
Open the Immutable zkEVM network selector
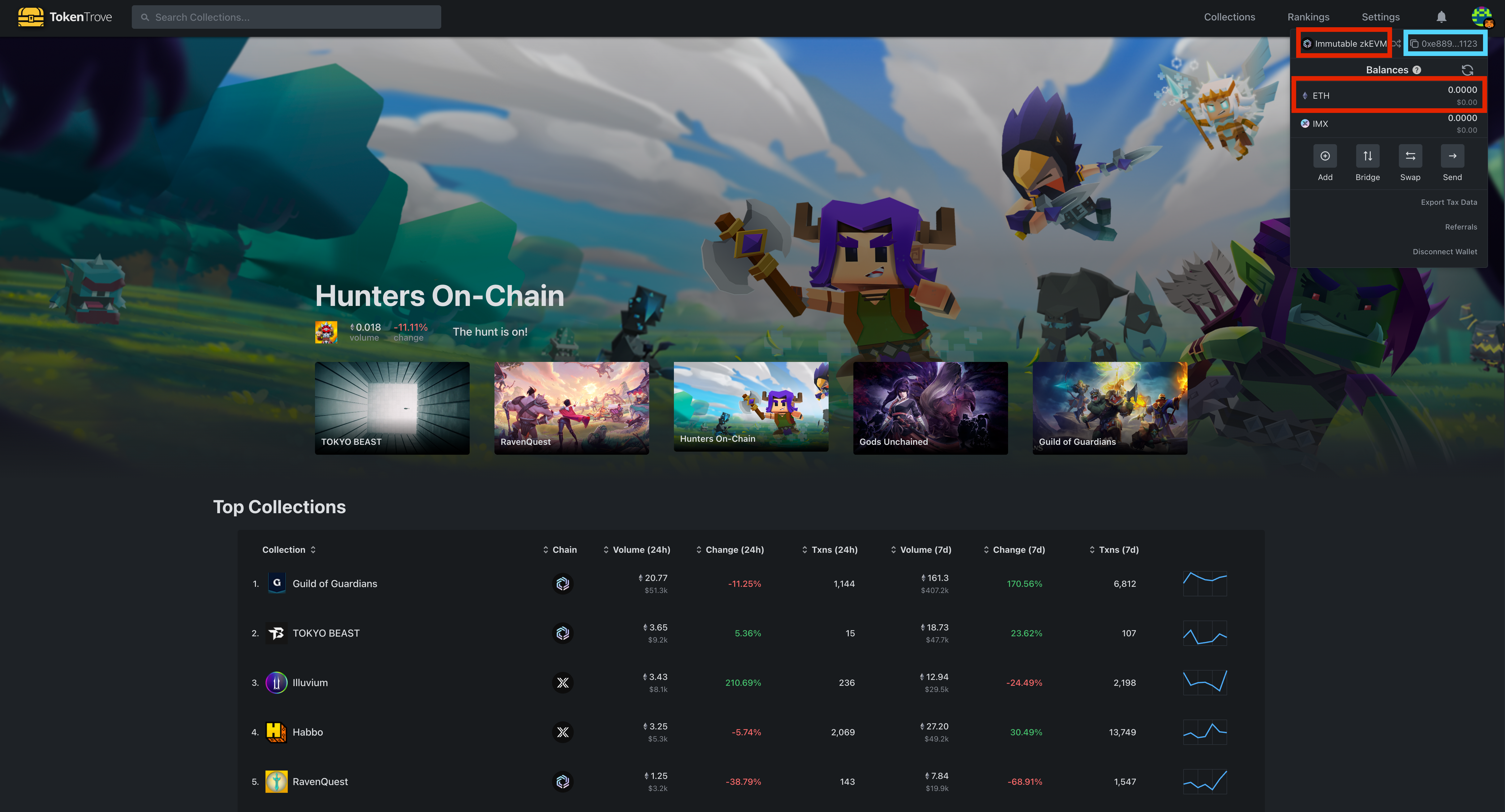click(x=1344, y=44)
